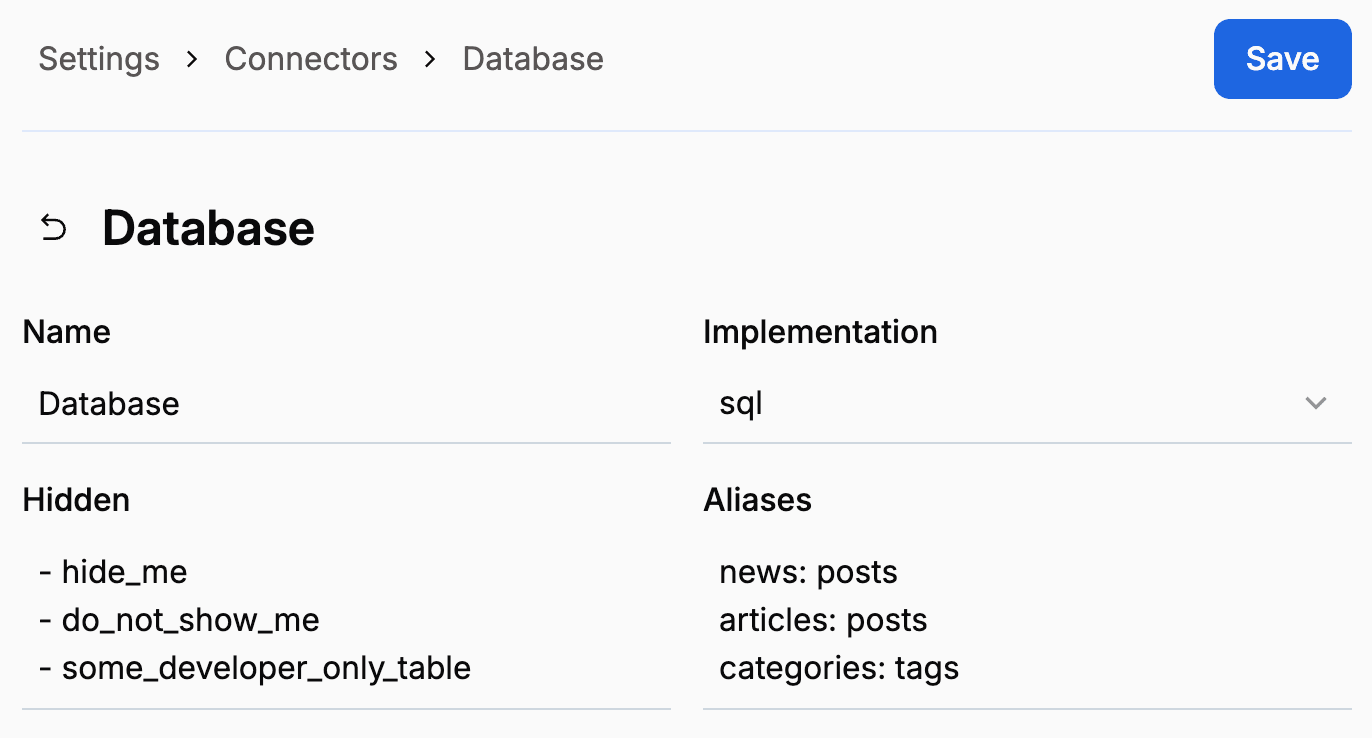Viewport: 1372px width, 738px height.
Task: Save the Database connector settings
Action: tap(1282, 58)
